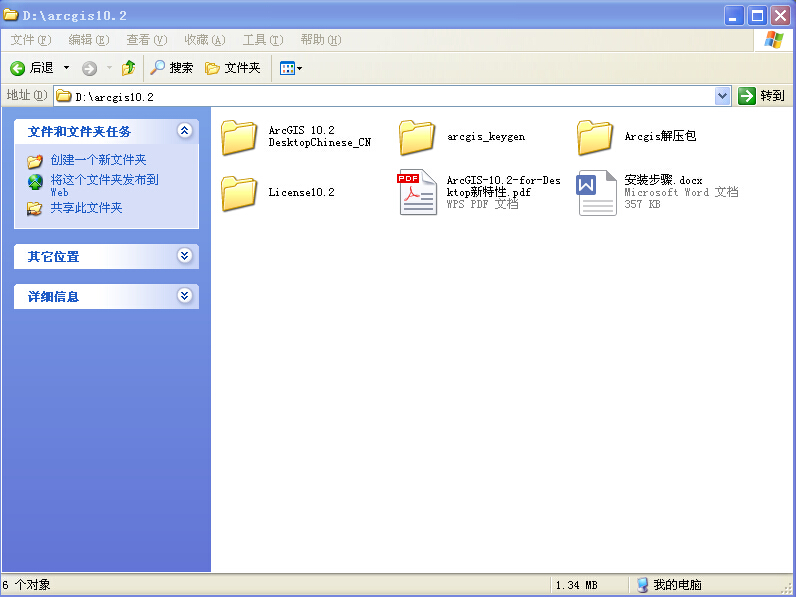Image resolution: width=796 pixels, height=597 pixels.
Task: Open the 查看(V) menu
Action: point(147,40)
